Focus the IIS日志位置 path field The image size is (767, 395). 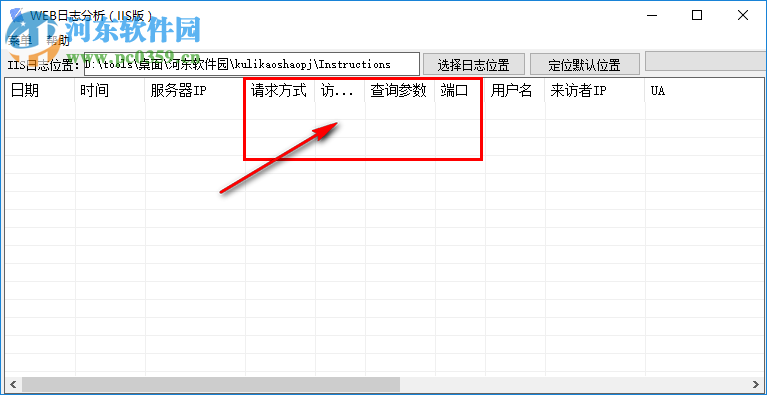251,64
